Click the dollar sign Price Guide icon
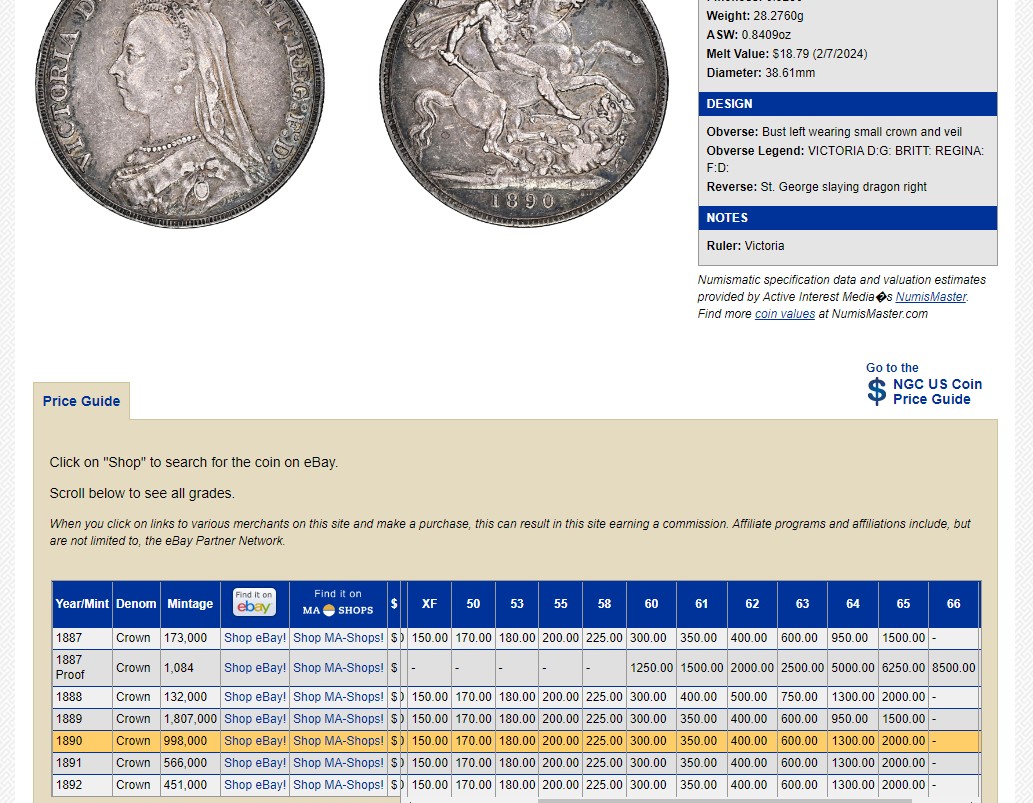 877,391
